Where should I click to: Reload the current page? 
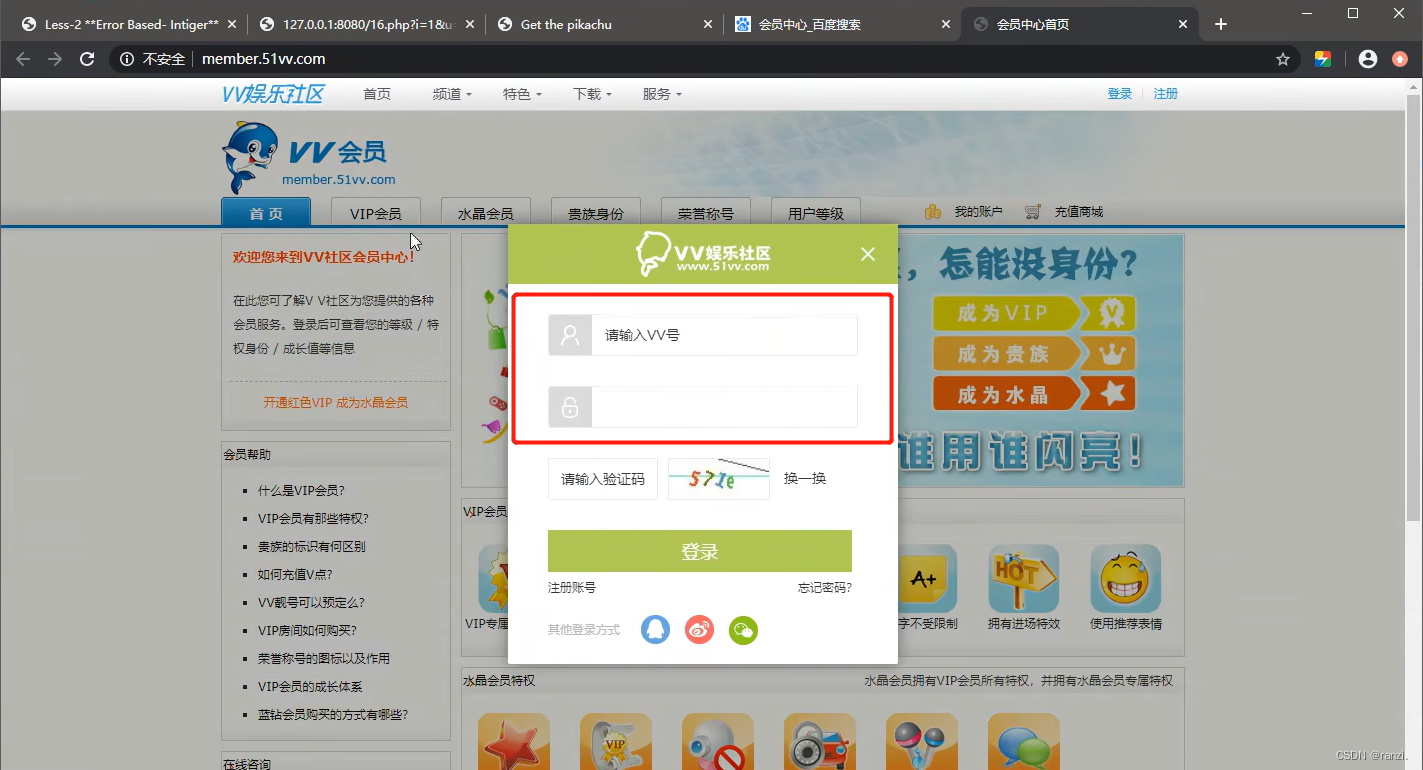(87, 59)
